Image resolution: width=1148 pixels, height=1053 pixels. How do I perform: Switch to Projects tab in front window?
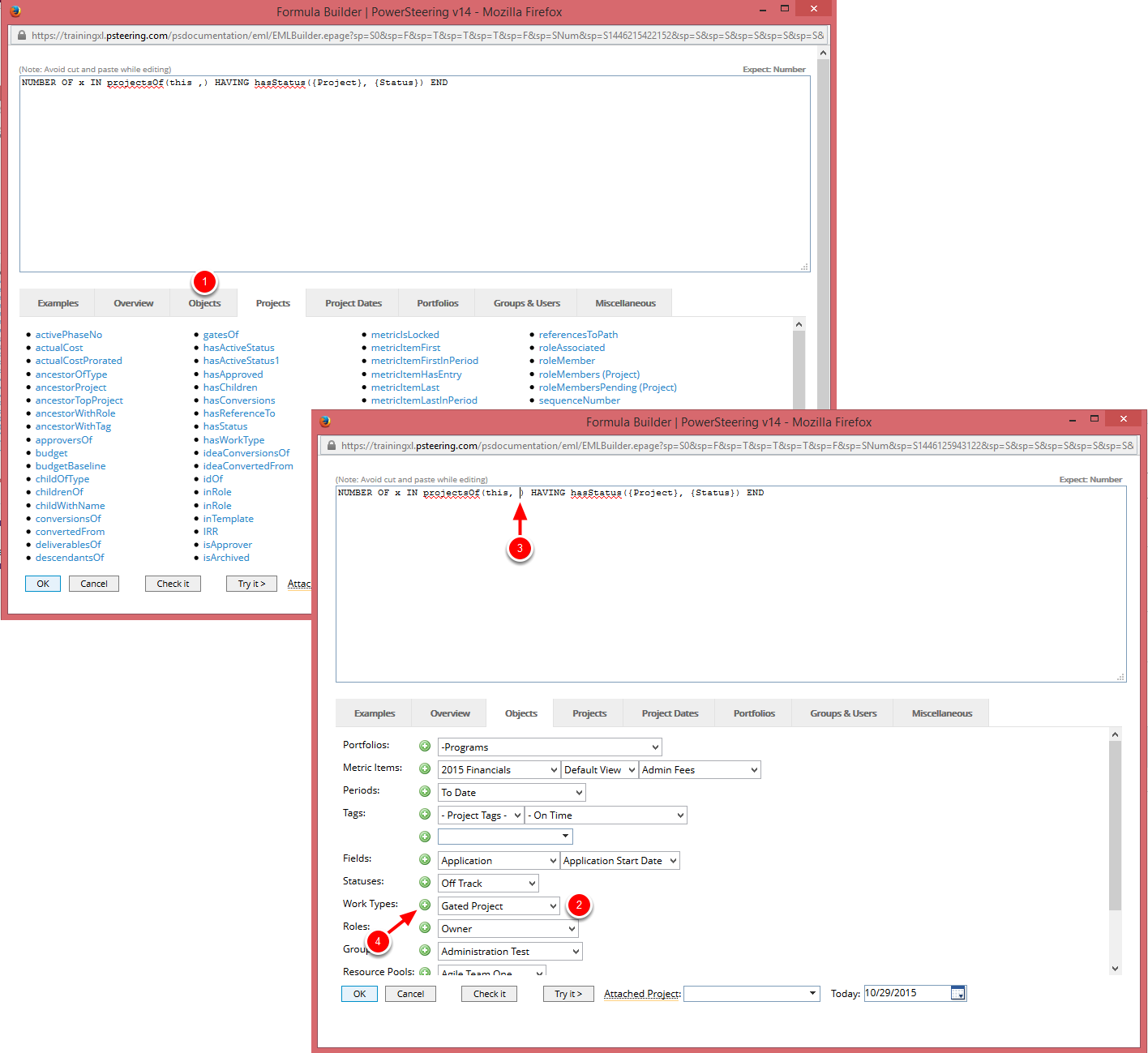589,713
